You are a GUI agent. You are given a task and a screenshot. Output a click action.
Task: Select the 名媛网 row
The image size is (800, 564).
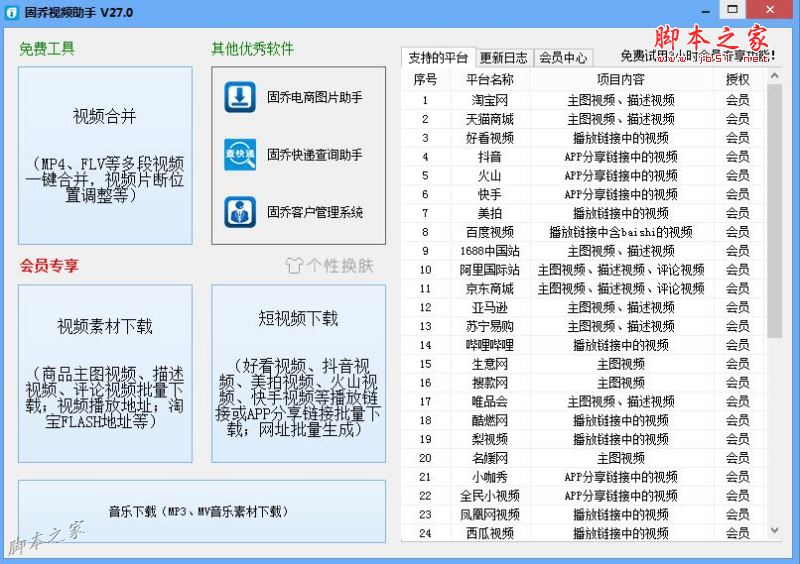[x=583, y=458]
